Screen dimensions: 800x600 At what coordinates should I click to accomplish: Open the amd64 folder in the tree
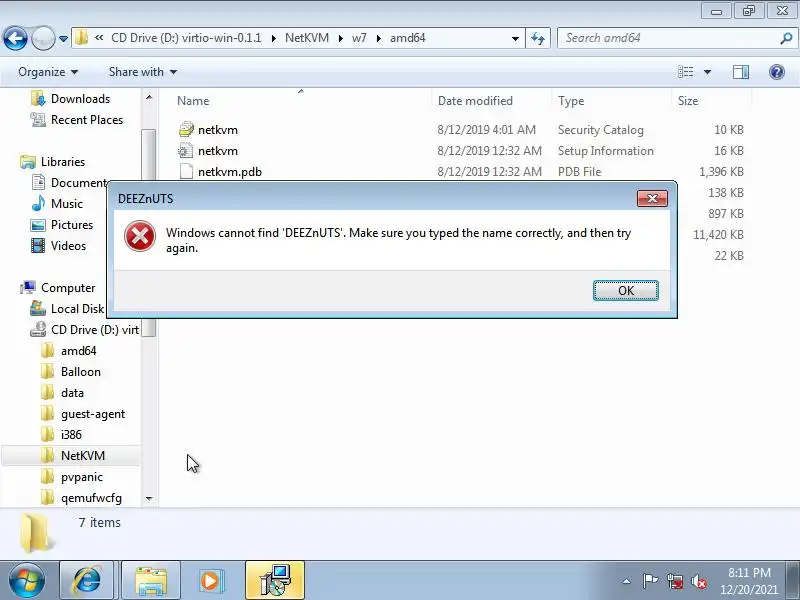(x=78, y=351)
